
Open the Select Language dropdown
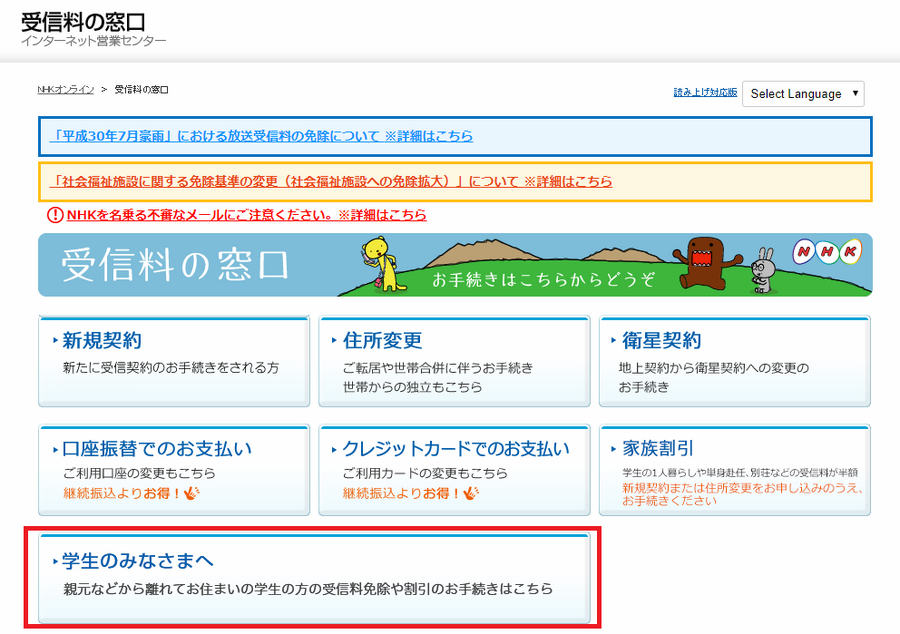click(800, 93)
